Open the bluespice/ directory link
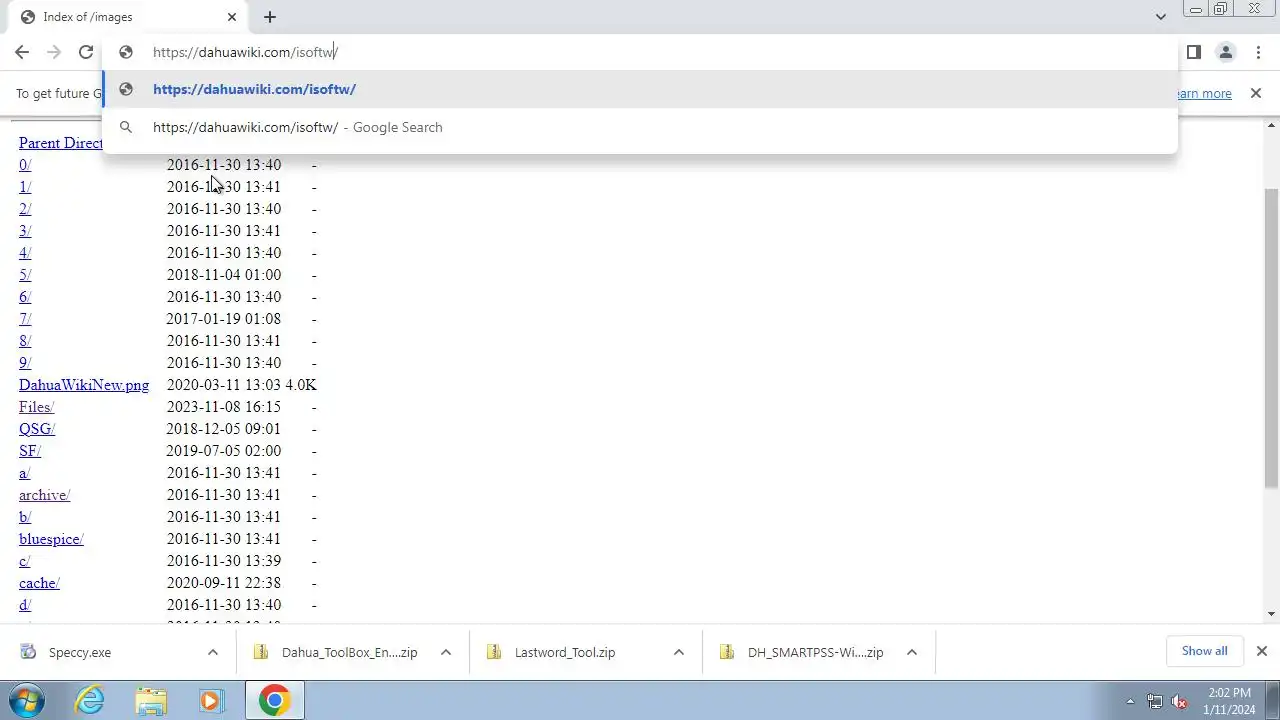The image size is (1280, 720). tap(51, 539)
